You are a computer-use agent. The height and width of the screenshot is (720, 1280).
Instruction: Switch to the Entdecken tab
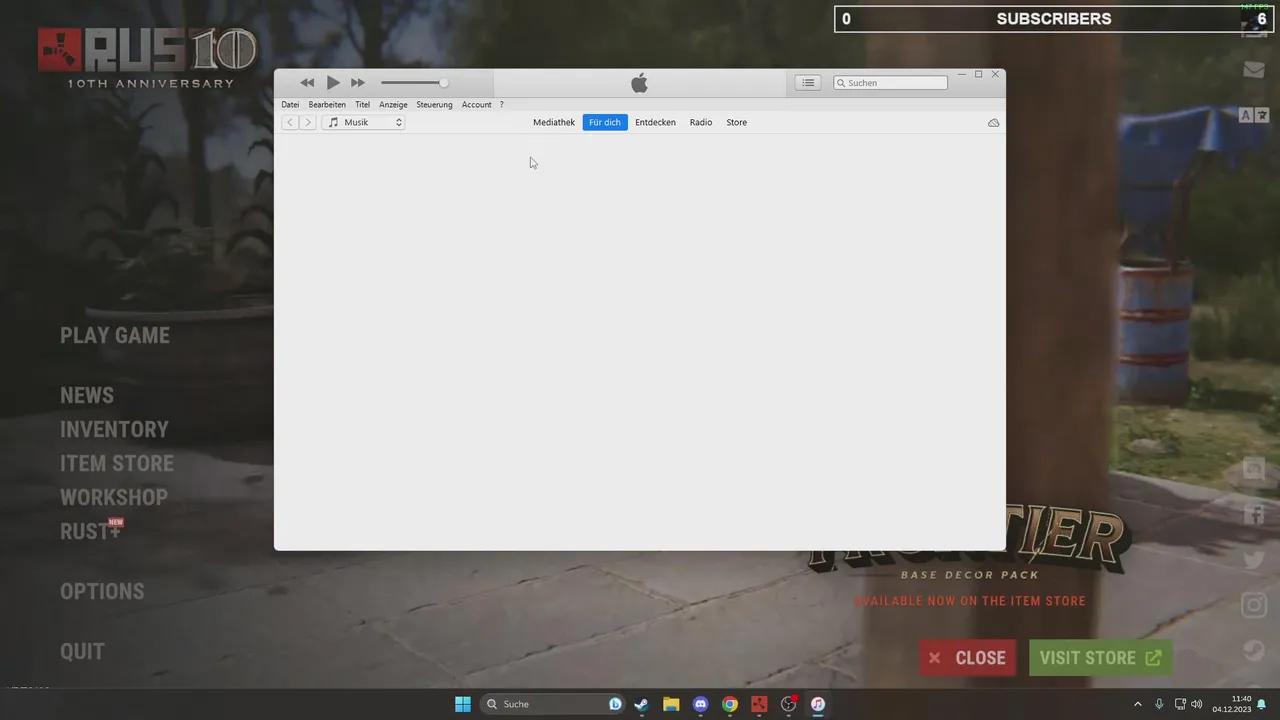coord(655,122)
